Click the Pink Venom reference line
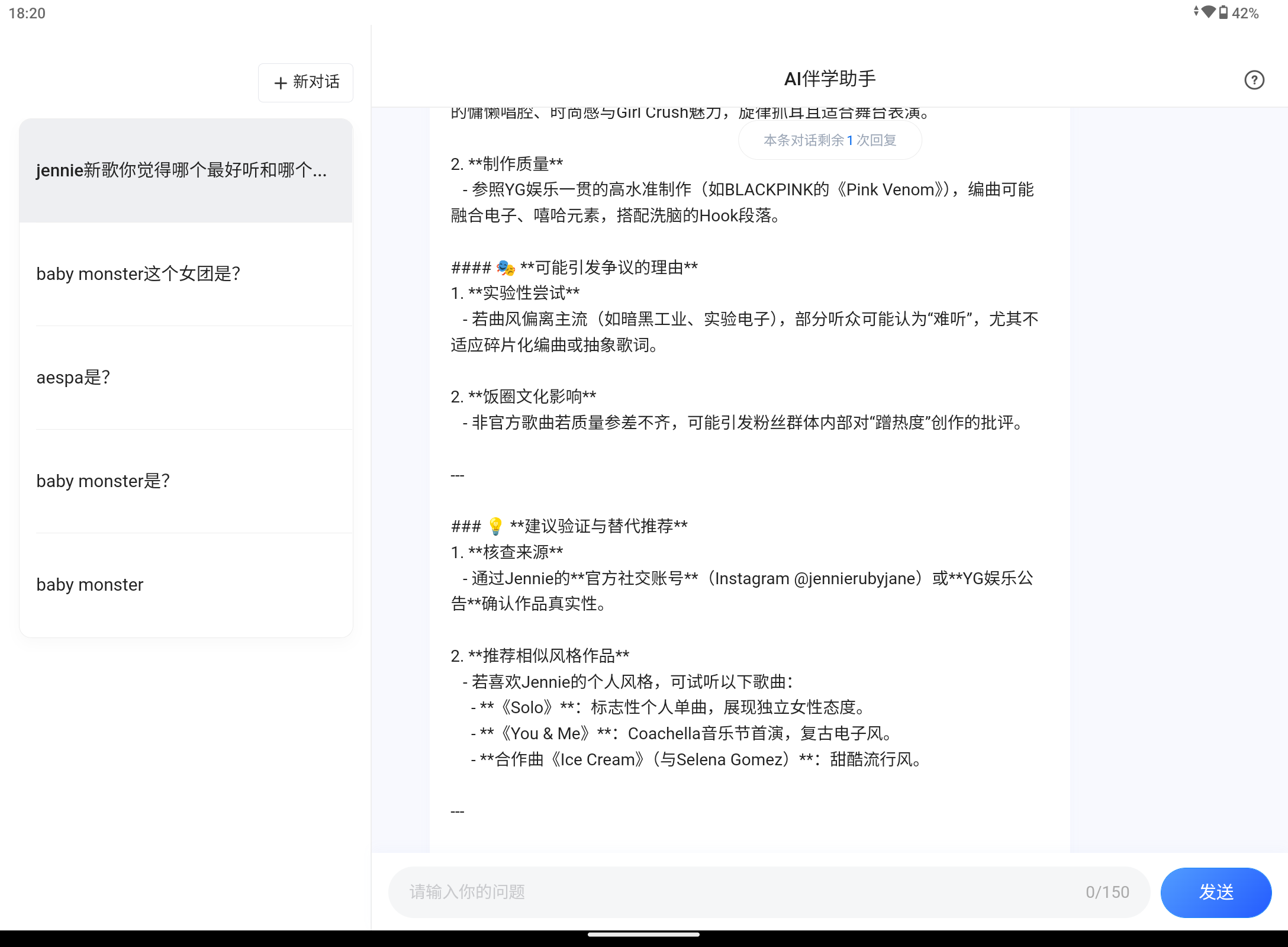 [x=742, y=202]
